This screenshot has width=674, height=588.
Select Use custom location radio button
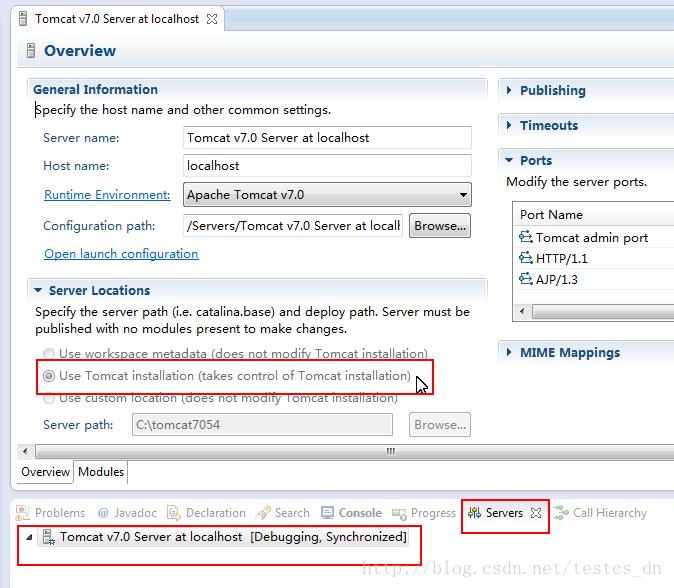(49, 398)
